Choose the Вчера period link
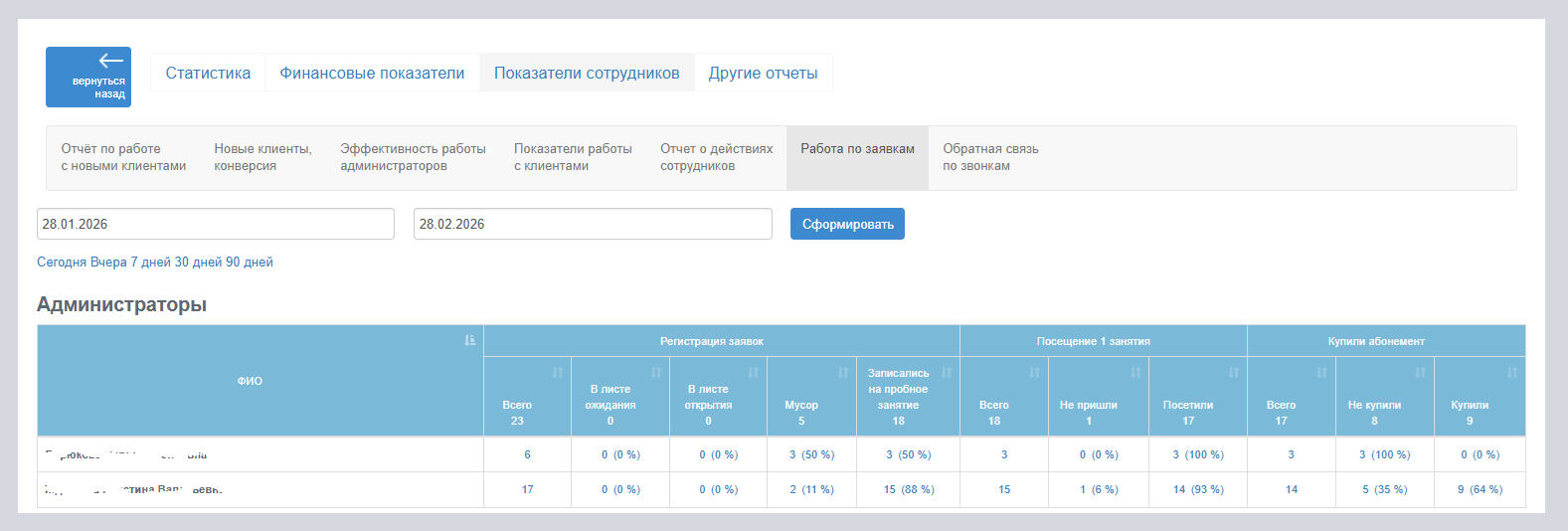Viewport: 1568px width, 531px height. (109, 263)
